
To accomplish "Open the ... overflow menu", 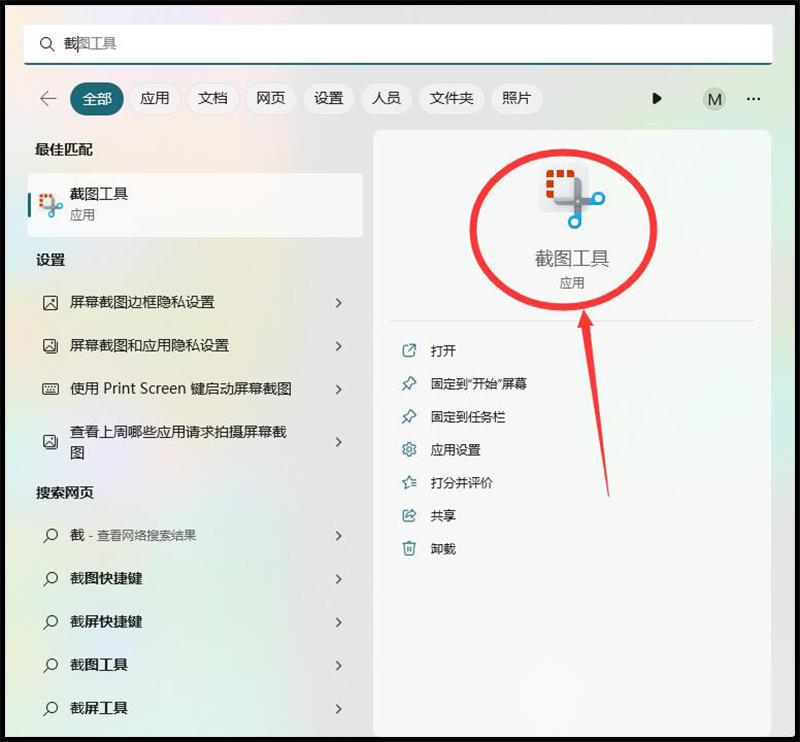I will 753,99.
